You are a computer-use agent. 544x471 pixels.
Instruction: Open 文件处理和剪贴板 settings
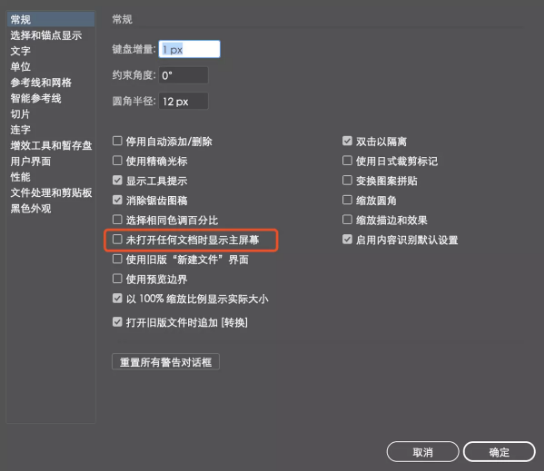(x=51, y=193)
